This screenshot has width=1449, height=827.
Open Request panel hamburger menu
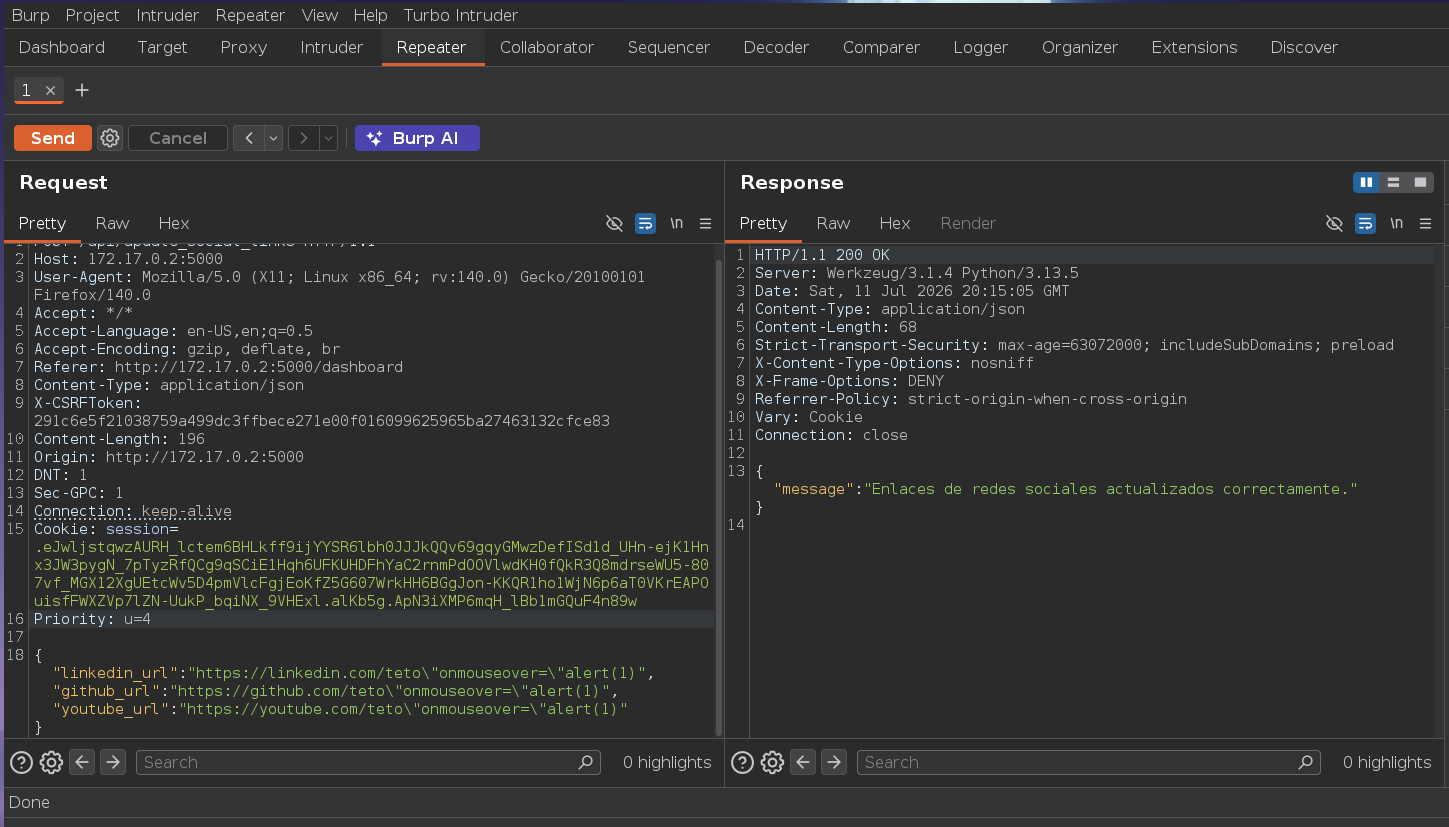(x=705, y=223)
